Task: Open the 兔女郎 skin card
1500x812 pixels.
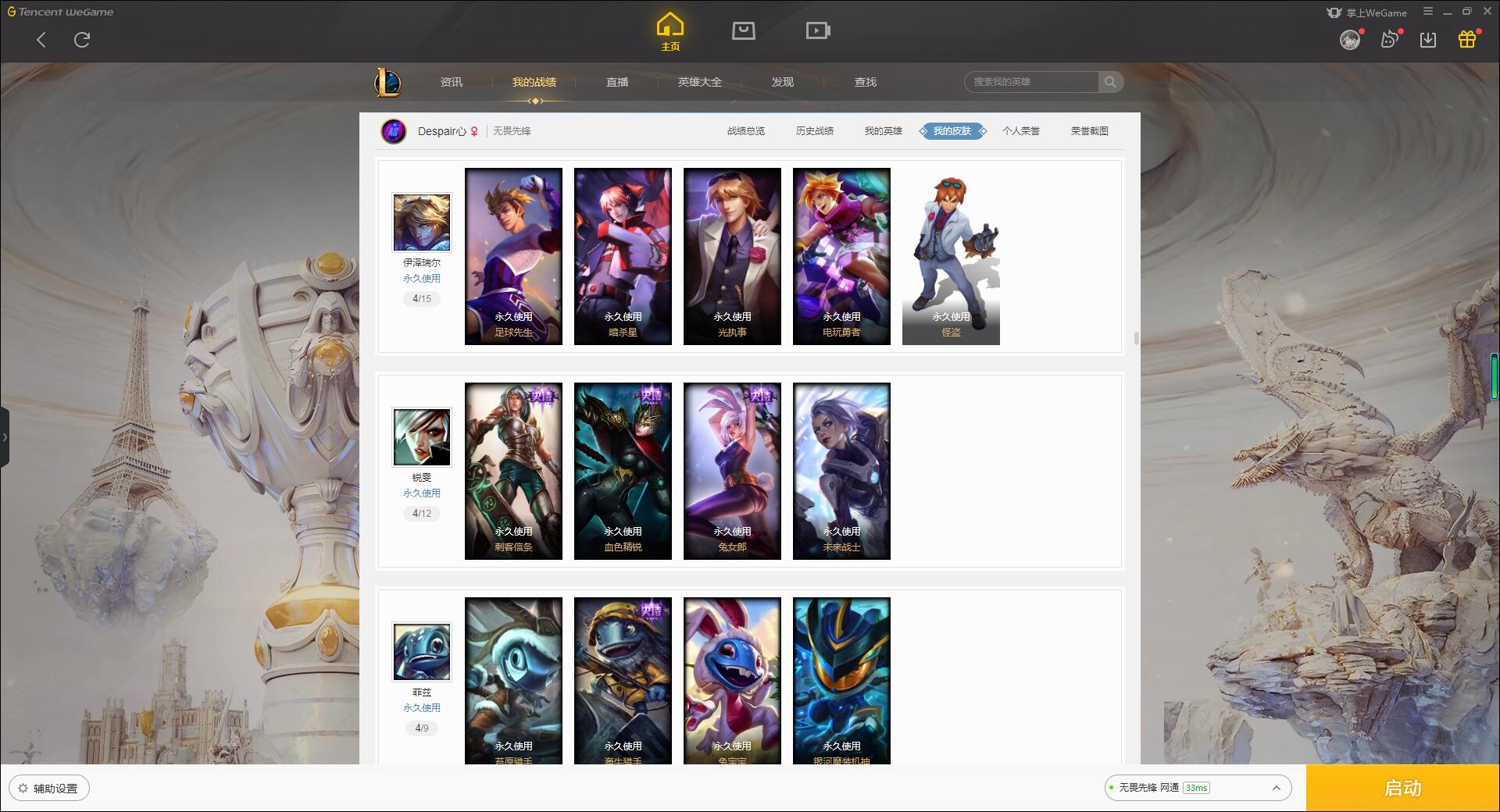Action: [732, 471]
